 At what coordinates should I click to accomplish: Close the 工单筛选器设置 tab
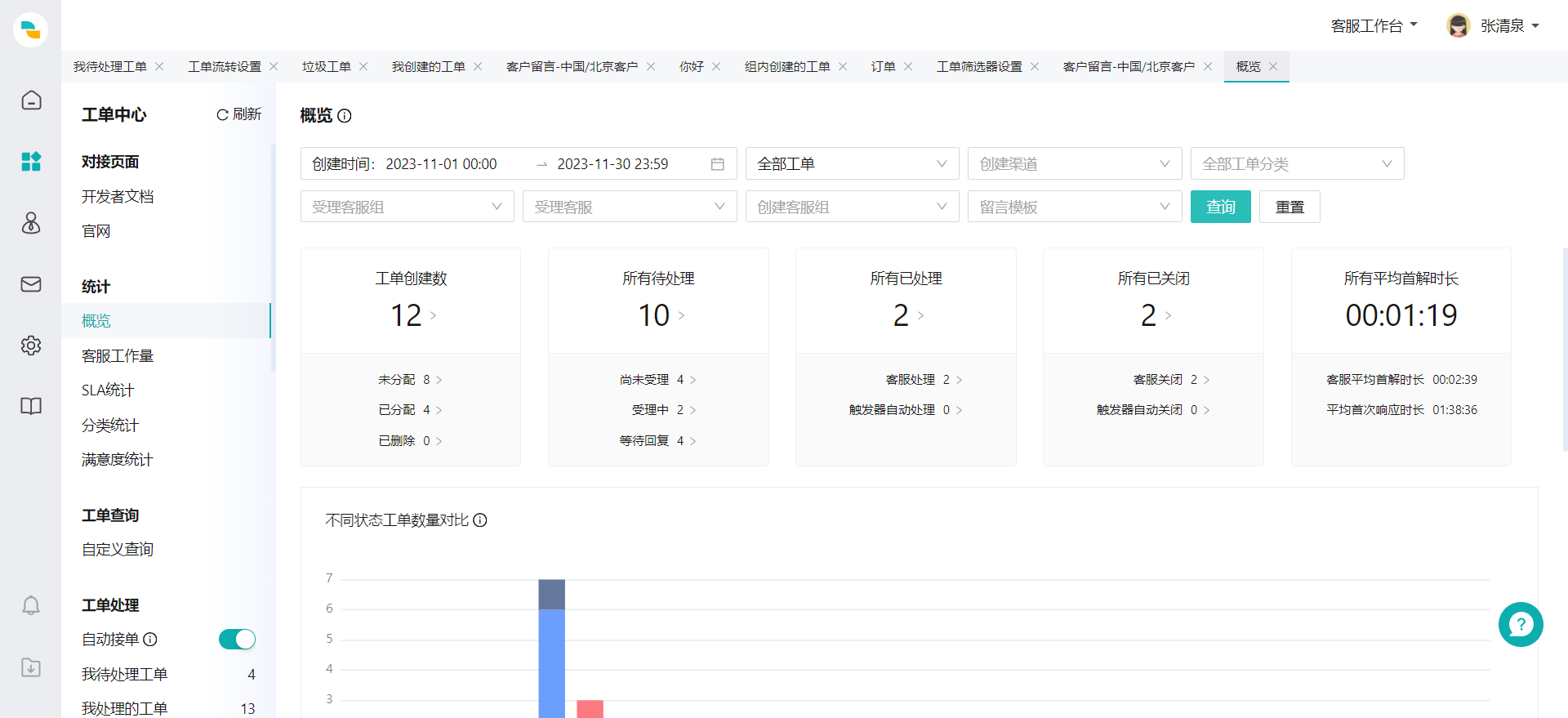(x=1035, y=67)
